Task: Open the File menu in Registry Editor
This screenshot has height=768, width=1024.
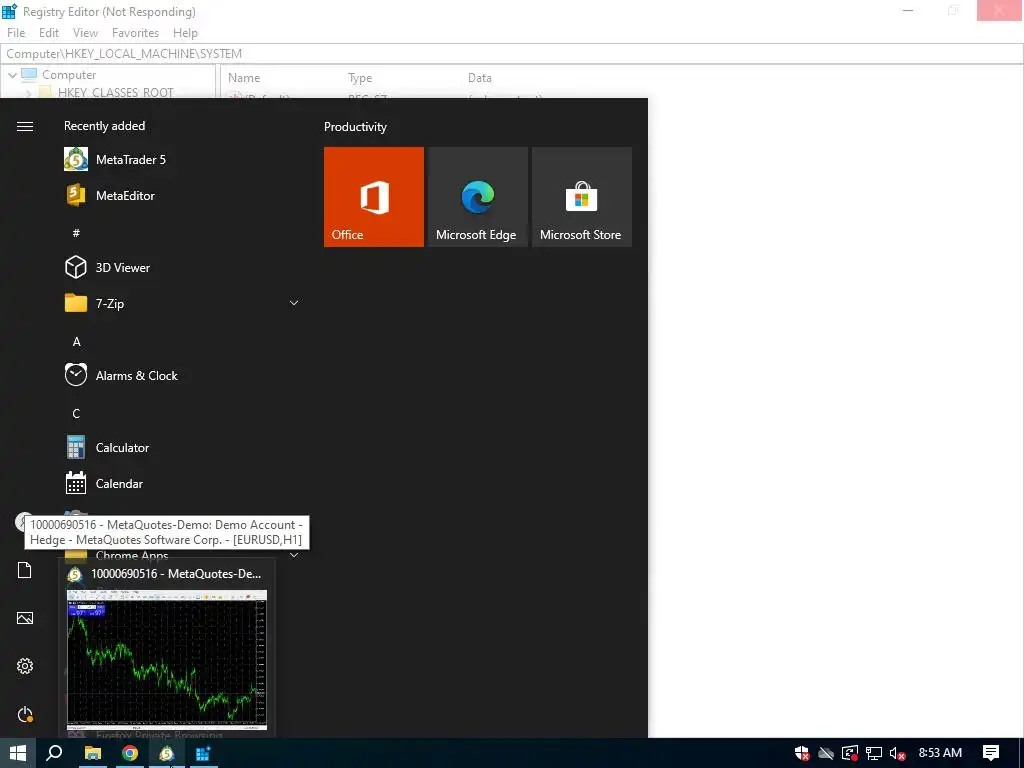Action: (16, 33)
